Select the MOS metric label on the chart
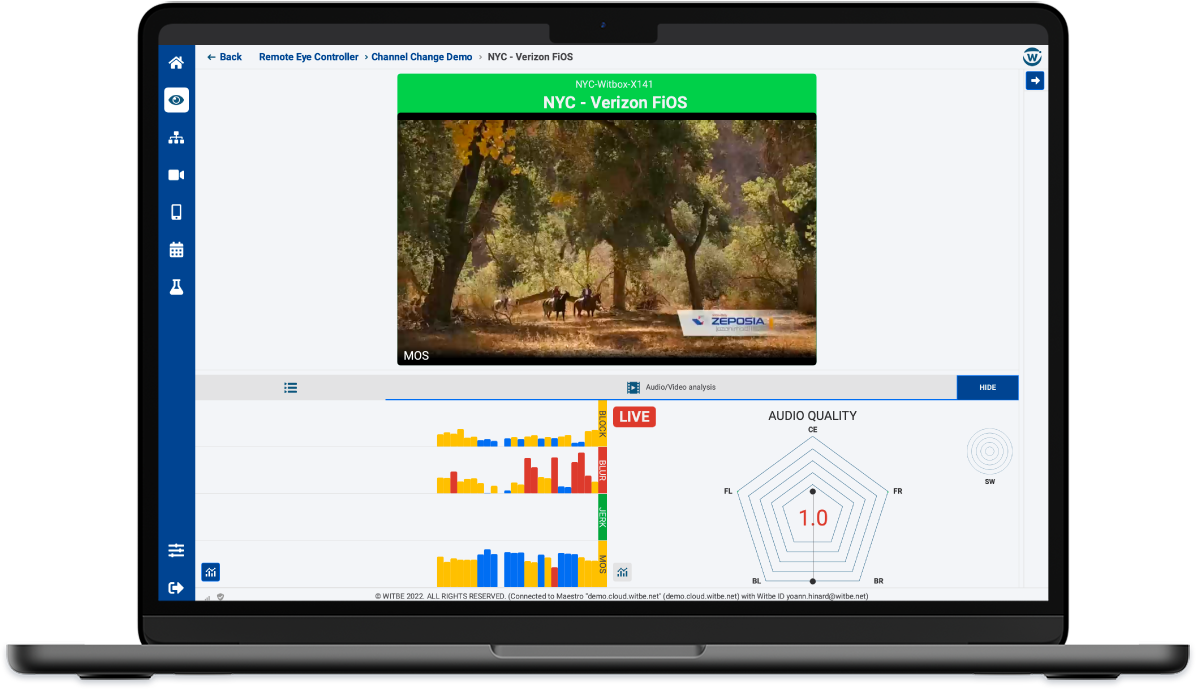Image resolution: width=1200 pixels, height=689 pixels. [x=603, y=564]
